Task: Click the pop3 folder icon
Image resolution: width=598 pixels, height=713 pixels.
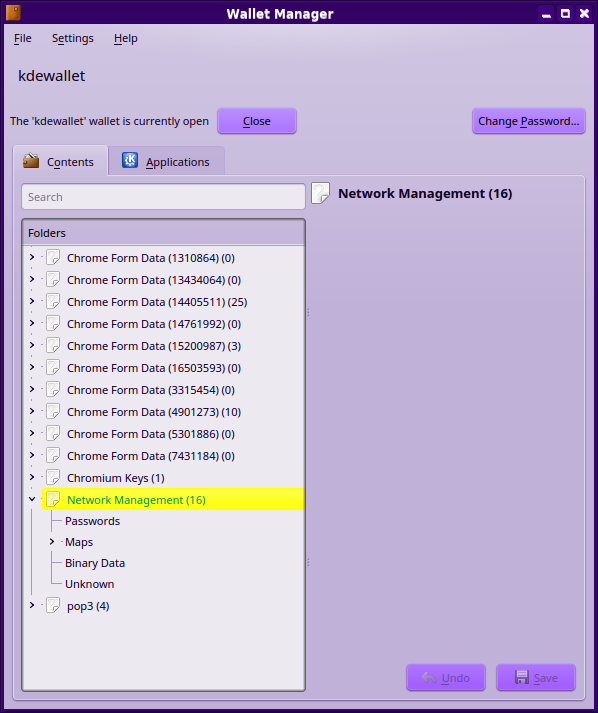Action: [53, 606]
